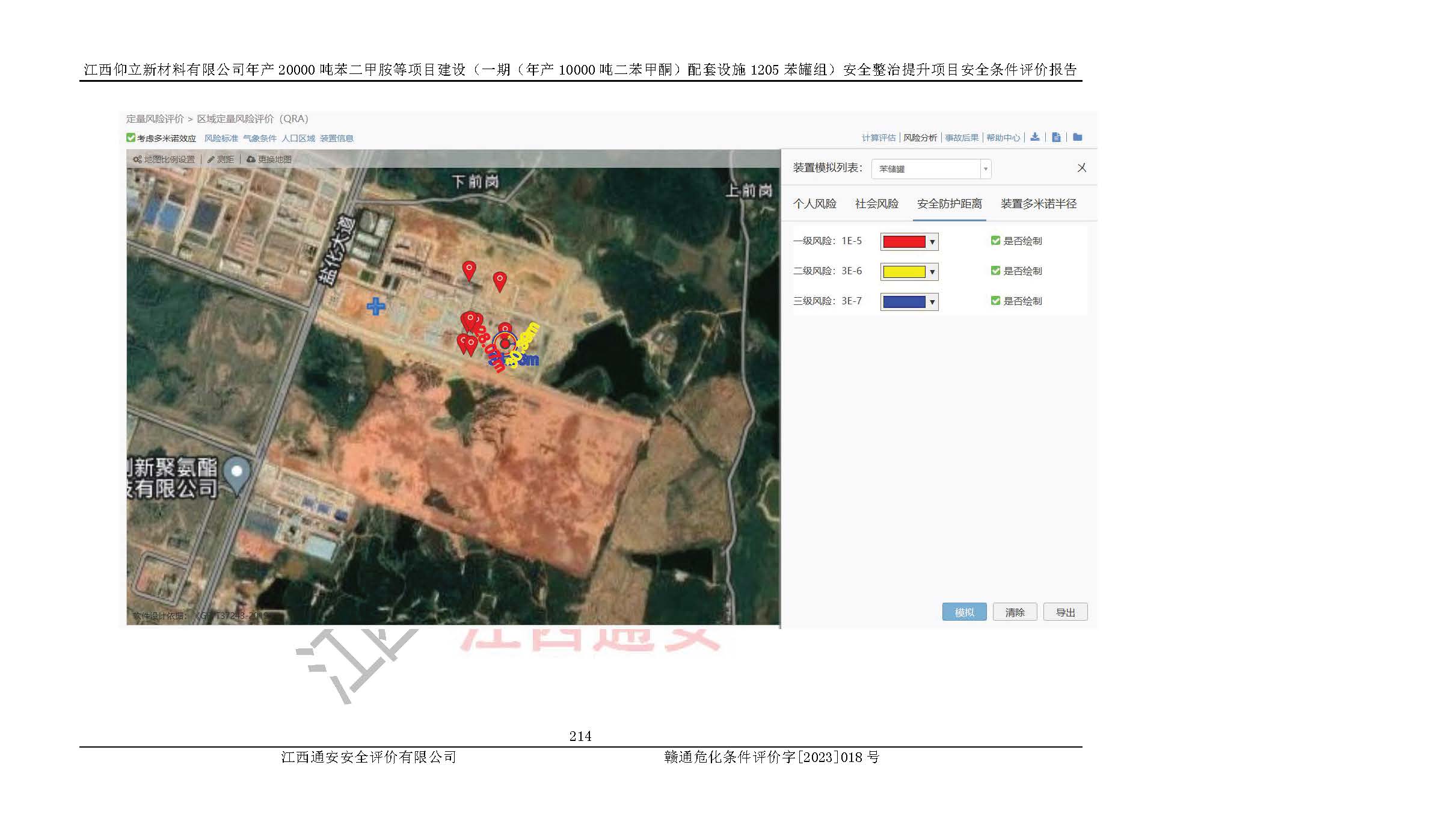This screenshot has height=836, width=1456.
Task: Uncheck 是否绘制 for 一级风险 1E-5
Action: (x=995, y=241)
